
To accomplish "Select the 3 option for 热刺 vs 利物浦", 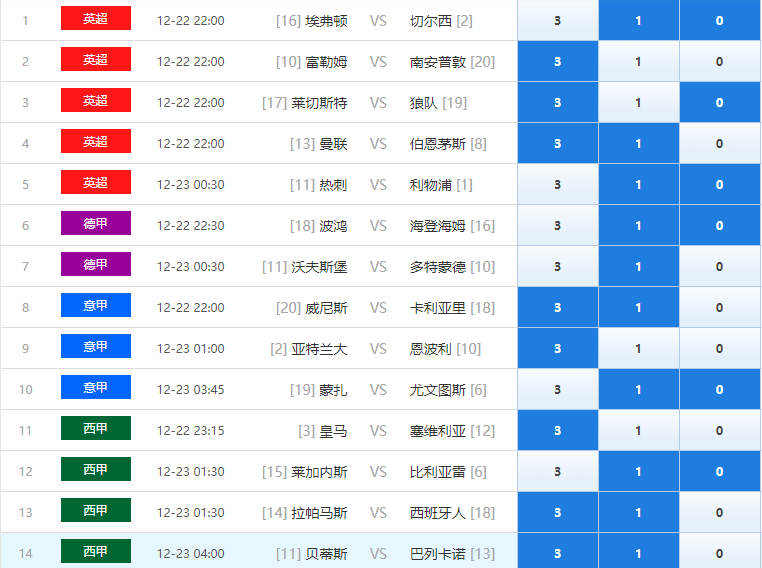I will click(558, 184).
